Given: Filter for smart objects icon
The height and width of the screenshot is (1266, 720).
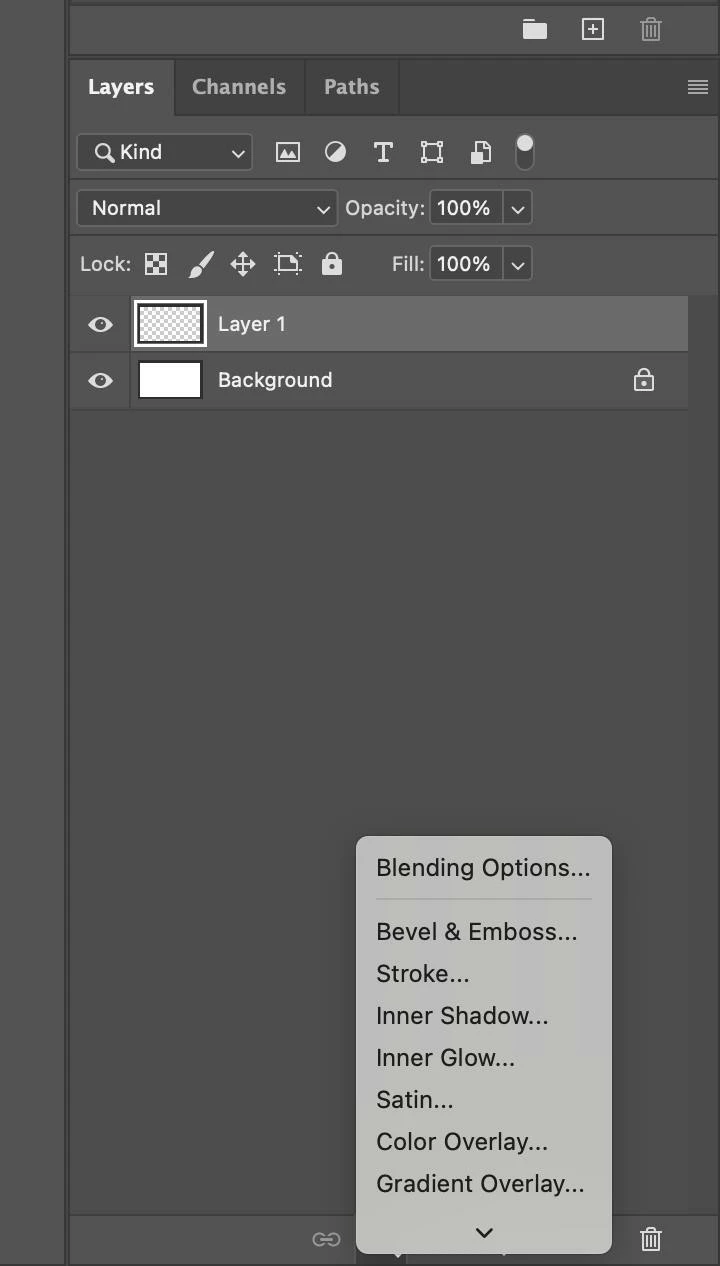Looking at the screenshot, I should click(x=480, y=152).
